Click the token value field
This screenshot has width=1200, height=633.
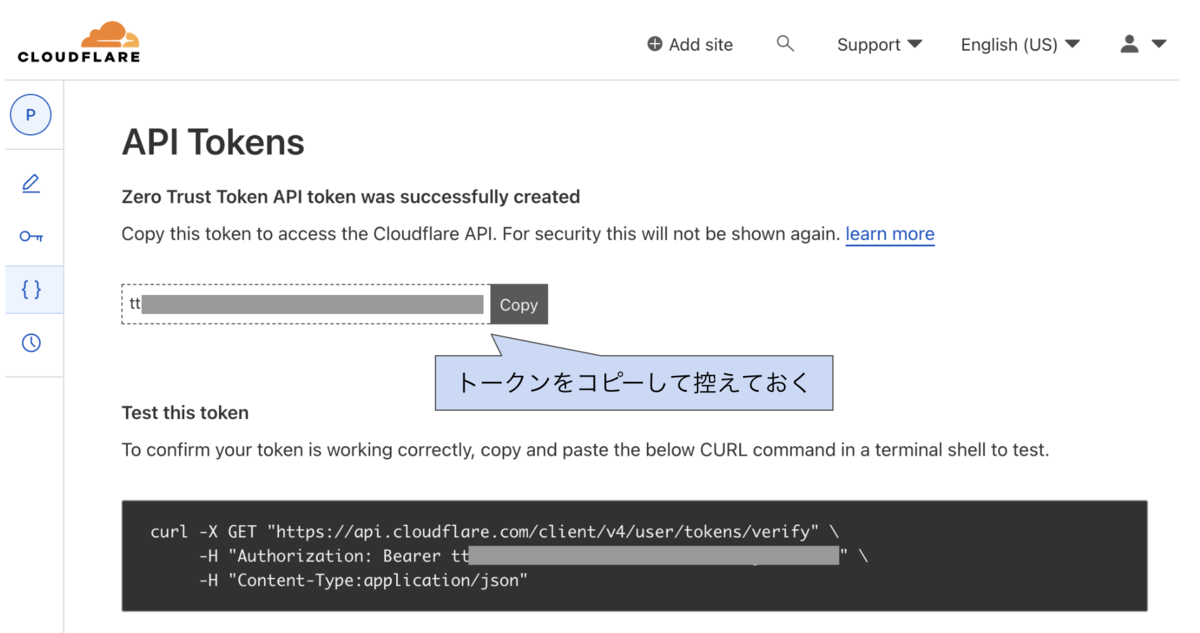tap(306, 304)
